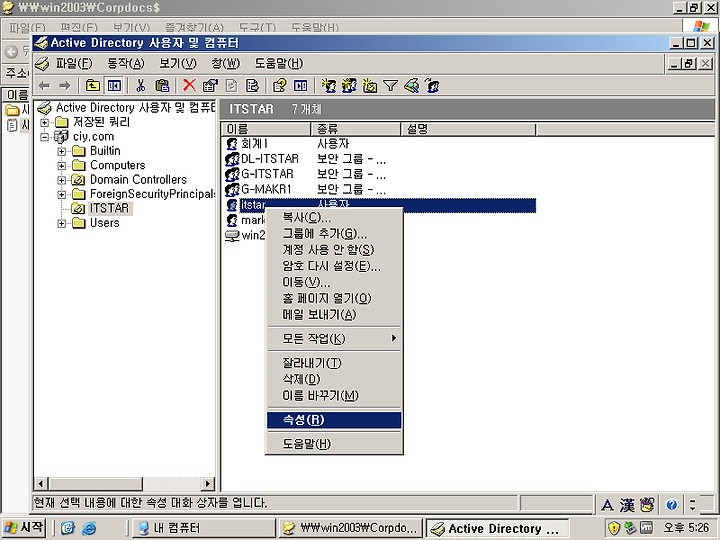The image size is (720, 540).
Task: Sort by the 설명 column header
Action: point(468,129)
